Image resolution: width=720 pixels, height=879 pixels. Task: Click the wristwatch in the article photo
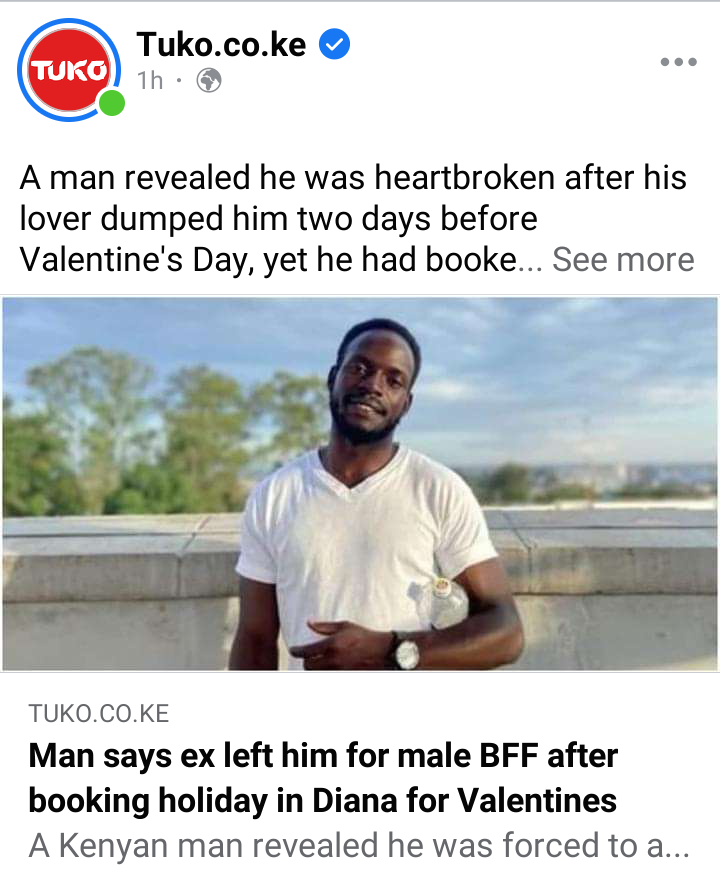coord(405,652)
